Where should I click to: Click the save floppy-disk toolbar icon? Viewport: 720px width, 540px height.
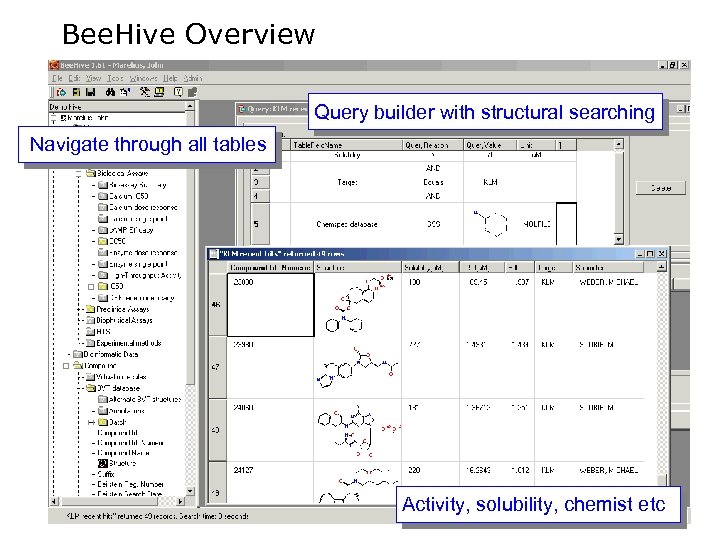tap(90, 92)
